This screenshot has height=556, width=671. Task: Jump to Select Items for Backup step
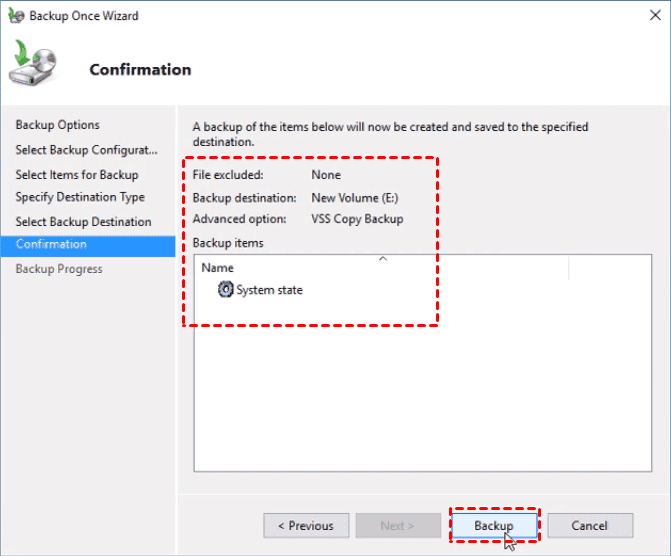(x=76, y=174)
